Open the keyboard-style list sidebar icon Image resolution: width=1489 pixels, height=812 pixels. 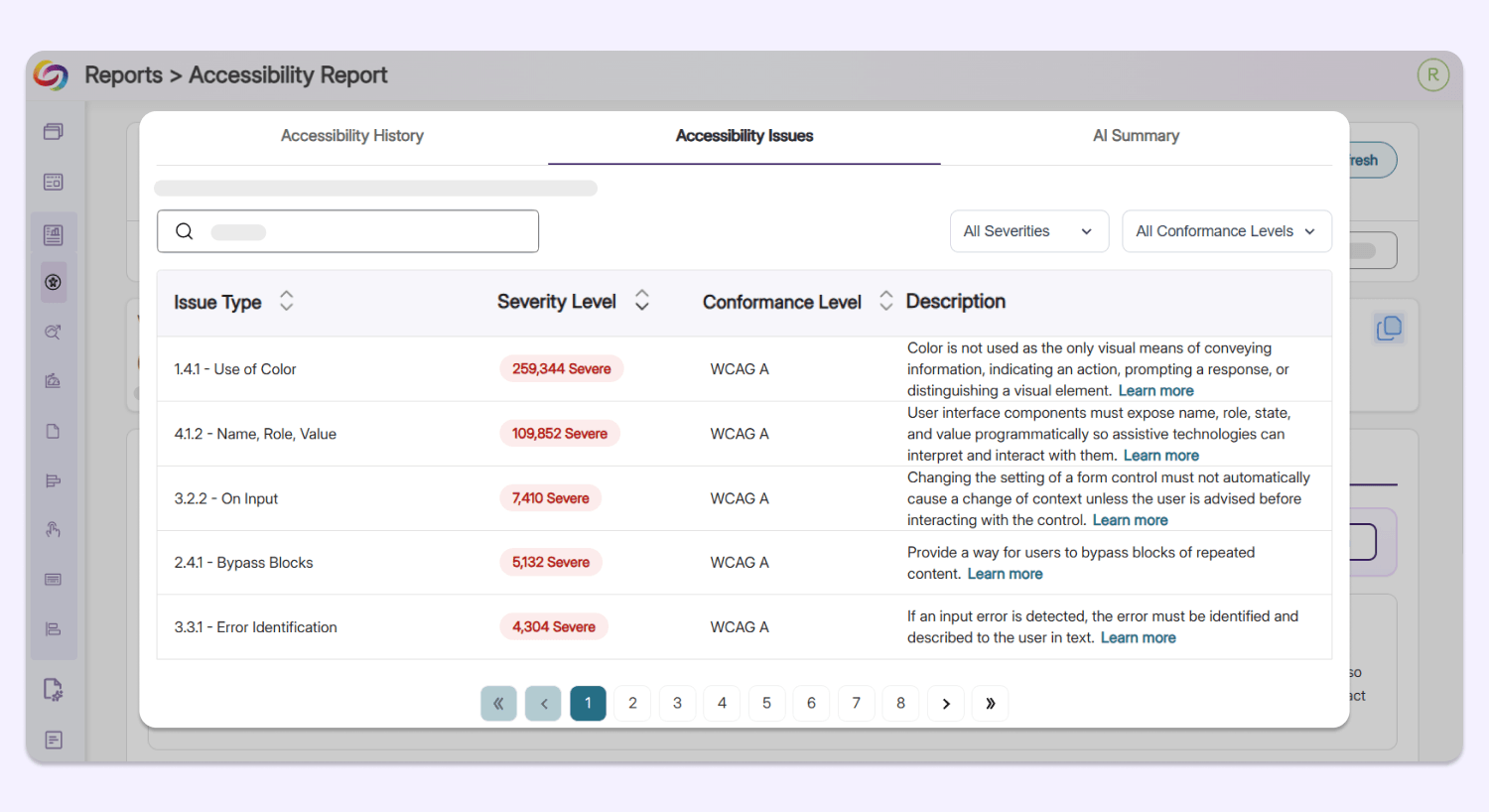(x=54, y=579)
